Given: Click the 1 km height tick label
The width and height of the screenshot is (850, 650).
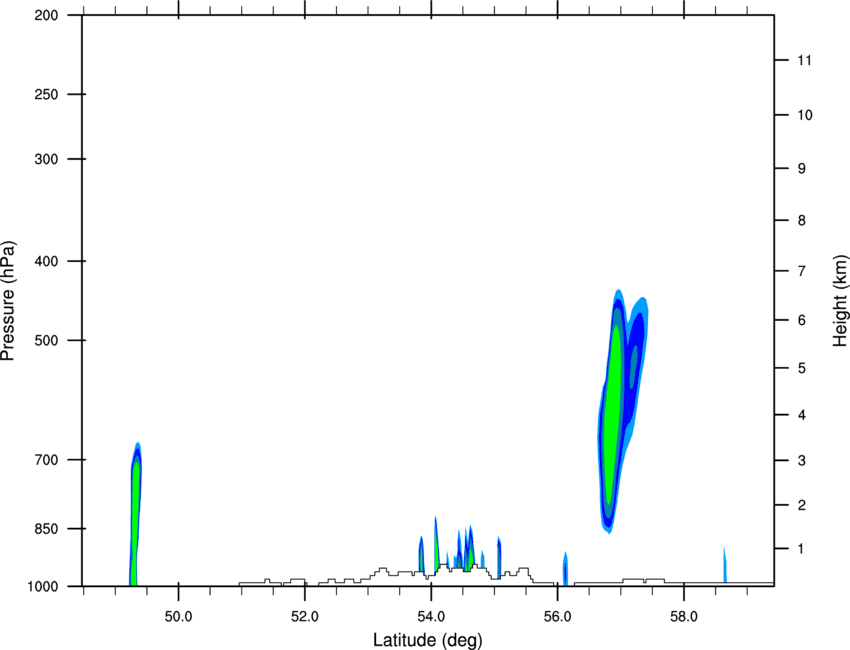Looking at the screenshot, I should (x=801, y=549).
